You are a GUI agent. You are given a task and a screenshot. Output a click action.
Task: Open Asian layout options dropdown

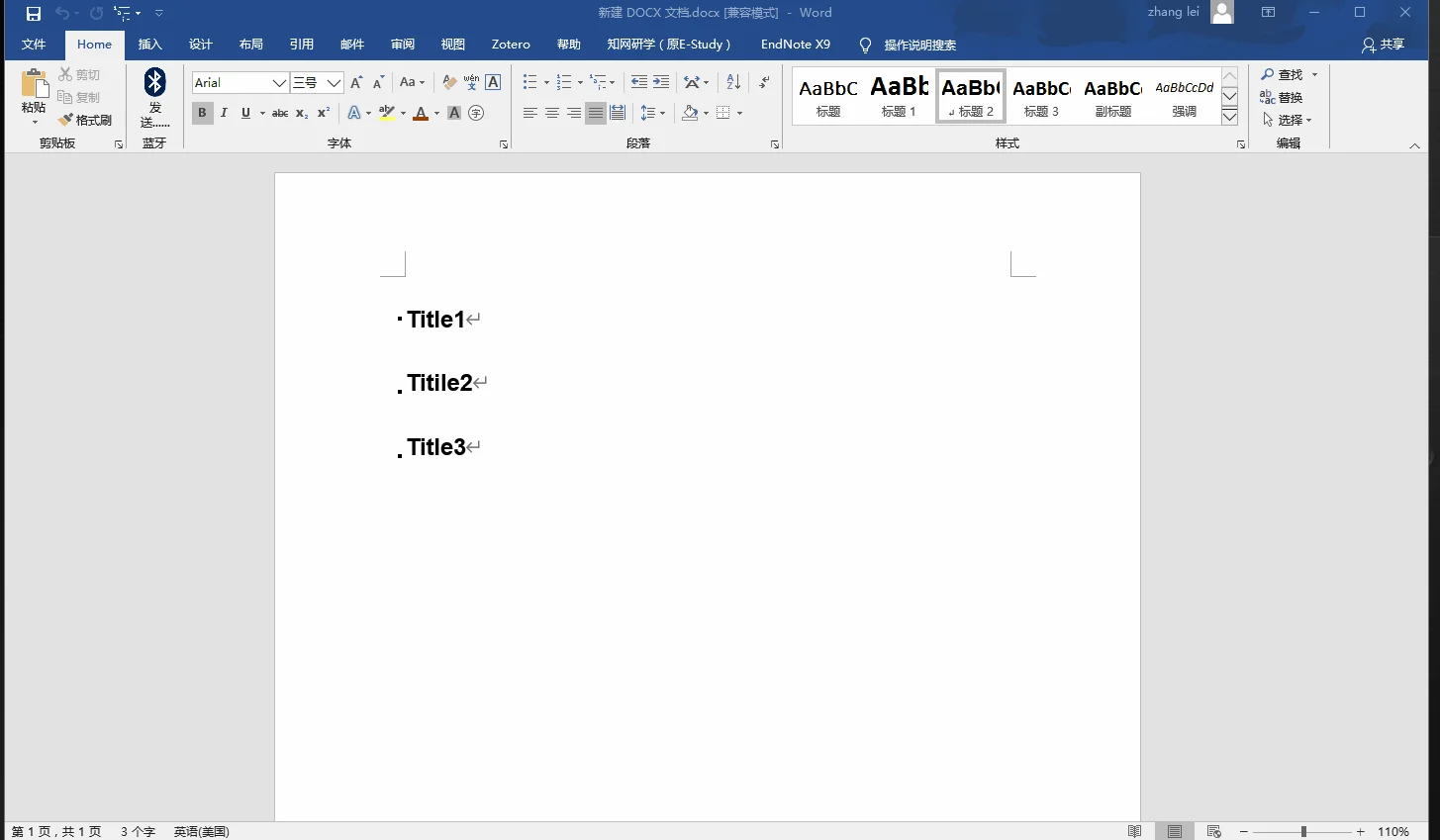point(697,82)
